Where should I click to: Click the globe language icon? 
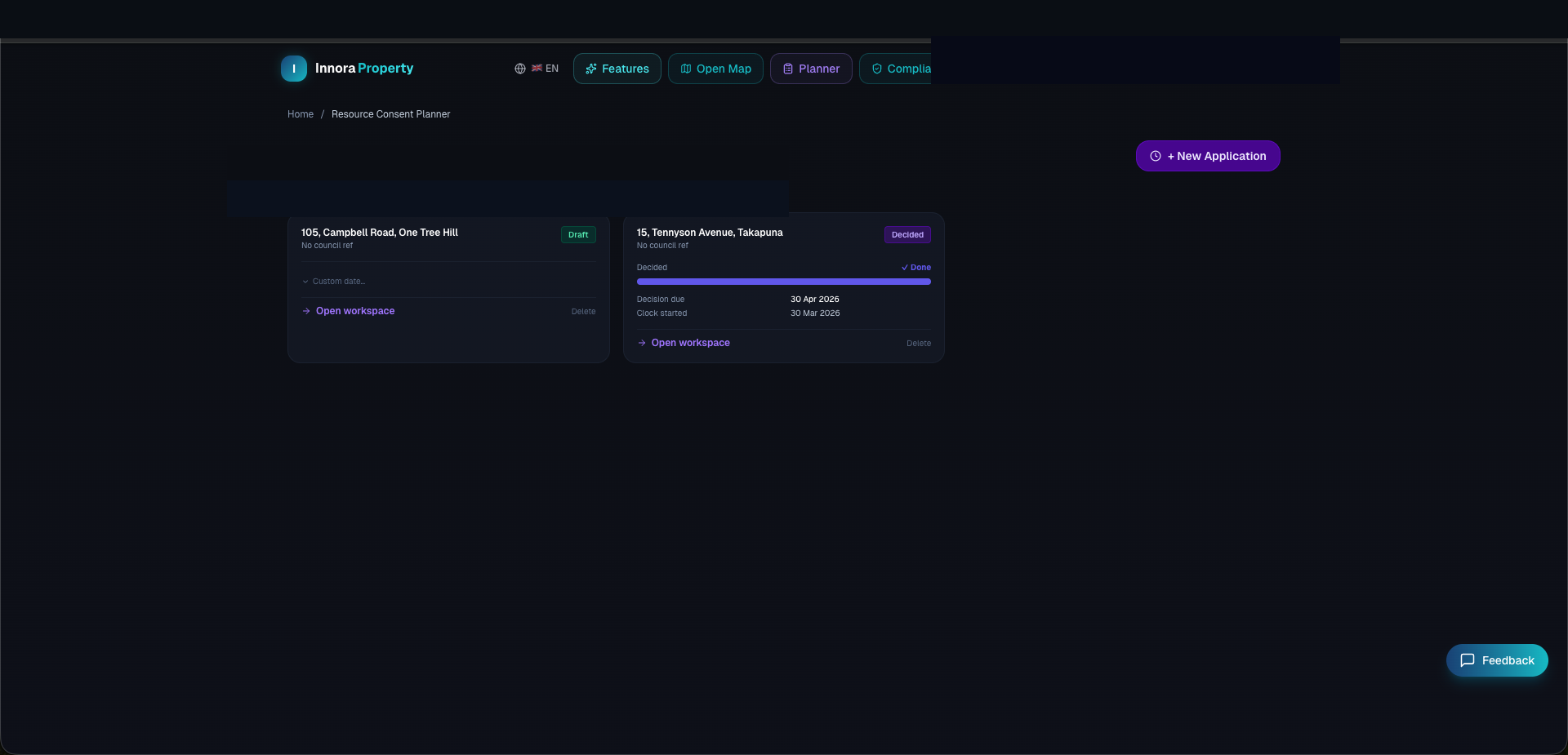[x=520, y=69]
